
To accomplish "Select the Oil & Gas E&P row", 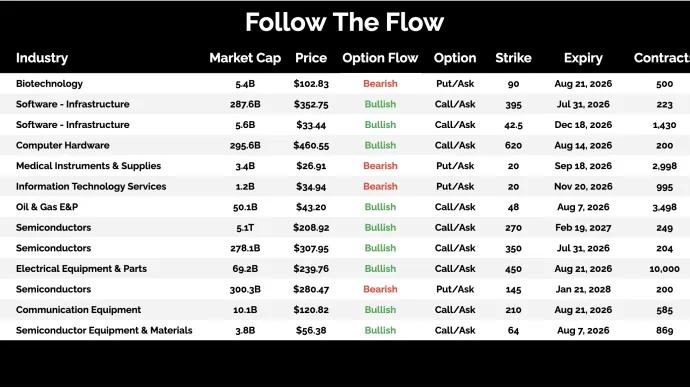I will [x=345, y=207].
